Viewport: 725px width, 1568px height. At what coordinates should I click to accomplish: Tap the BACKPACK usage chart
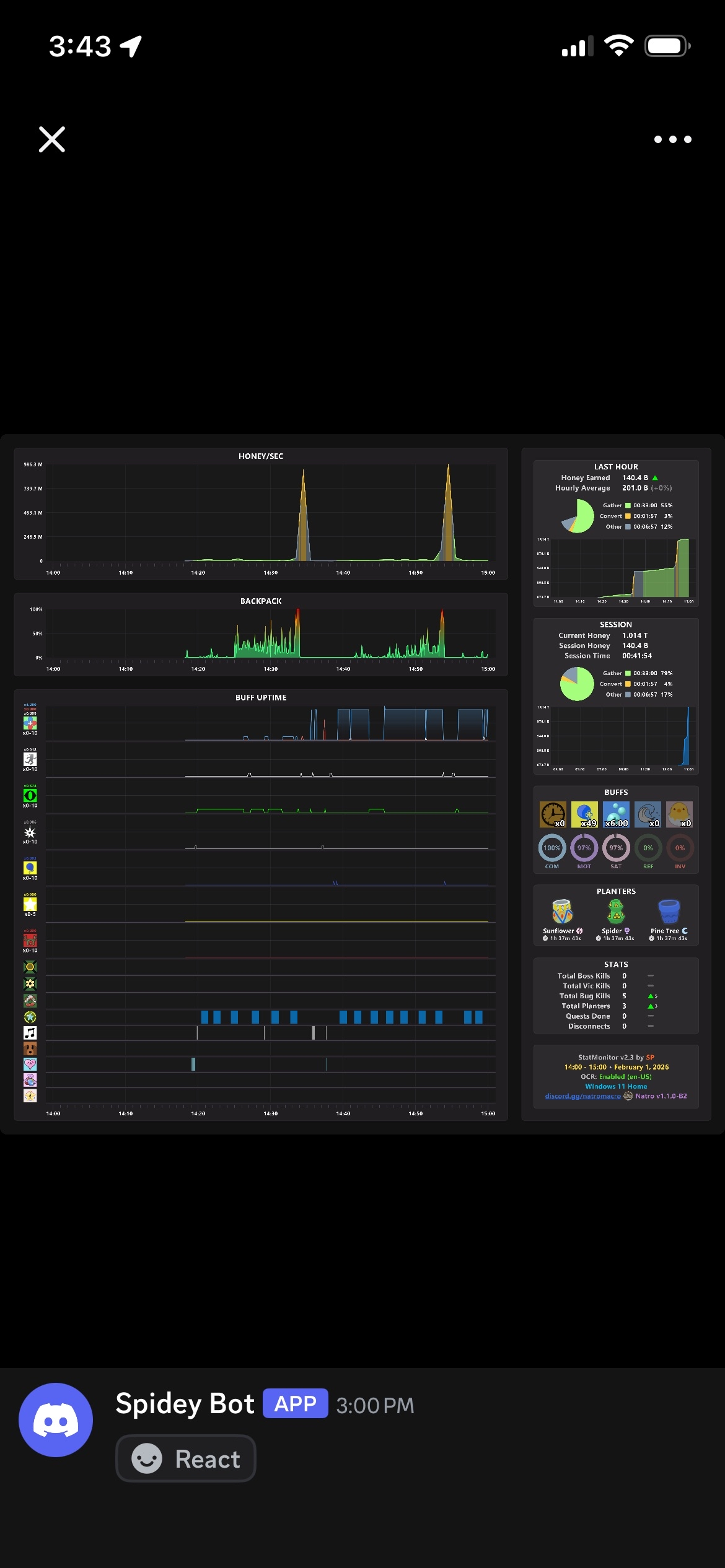[261, 634]
